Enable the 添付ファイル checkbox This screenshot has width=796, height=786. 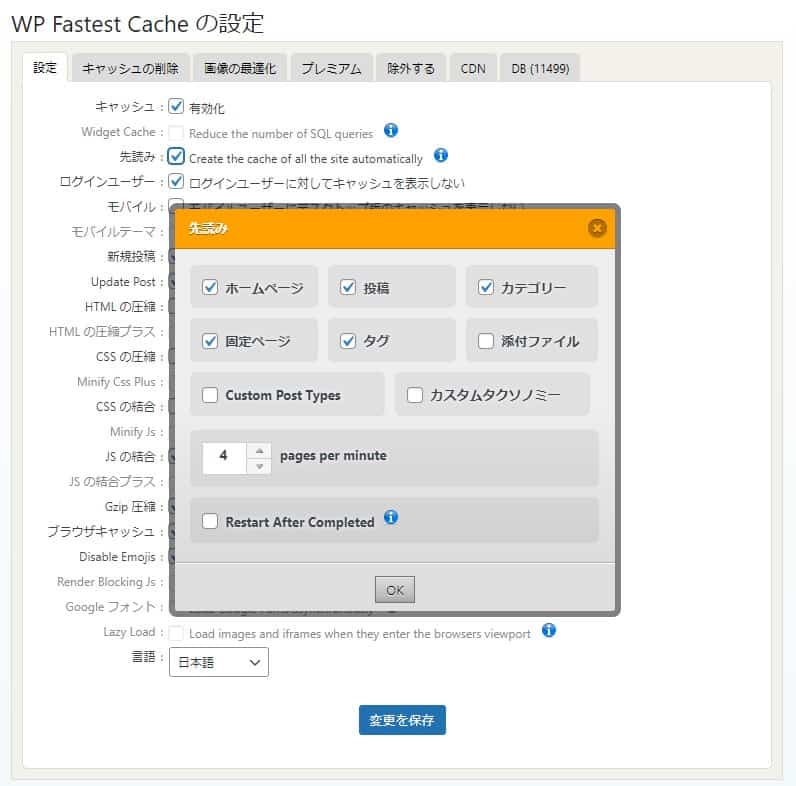(x=486, y=341)
